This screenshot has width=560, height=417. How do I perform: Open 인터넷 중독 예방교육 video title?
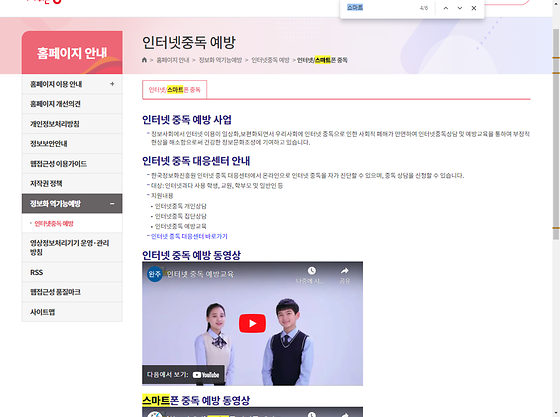pyautogui.click(x=200, y=274)
